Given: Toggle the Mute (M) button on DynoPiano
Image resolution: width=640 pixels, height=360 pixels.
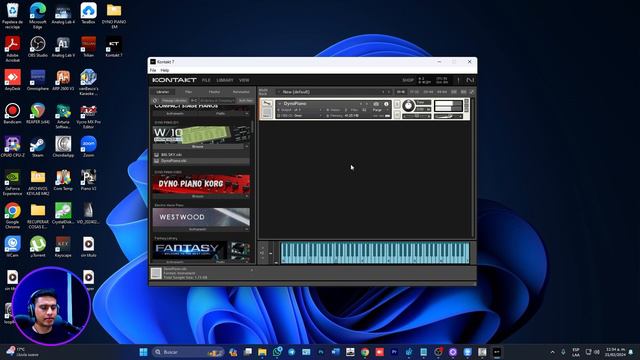Looking at the screenshot, I should point(397,115).
